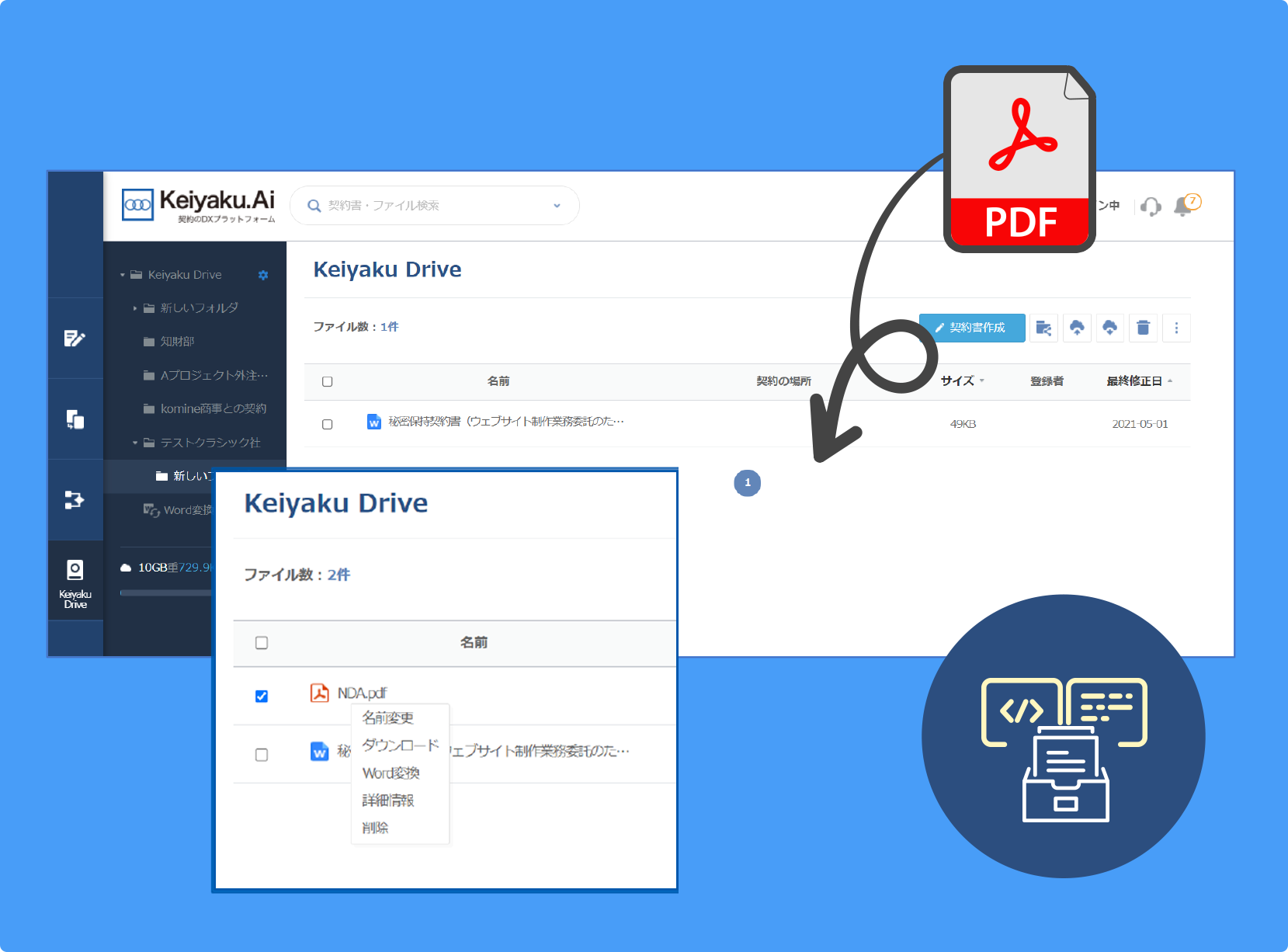This screenshot has height=952, width=1288.
Task: Click the magnifier icon in search bar
Action: pyautogui.click(x=314, y=206)
